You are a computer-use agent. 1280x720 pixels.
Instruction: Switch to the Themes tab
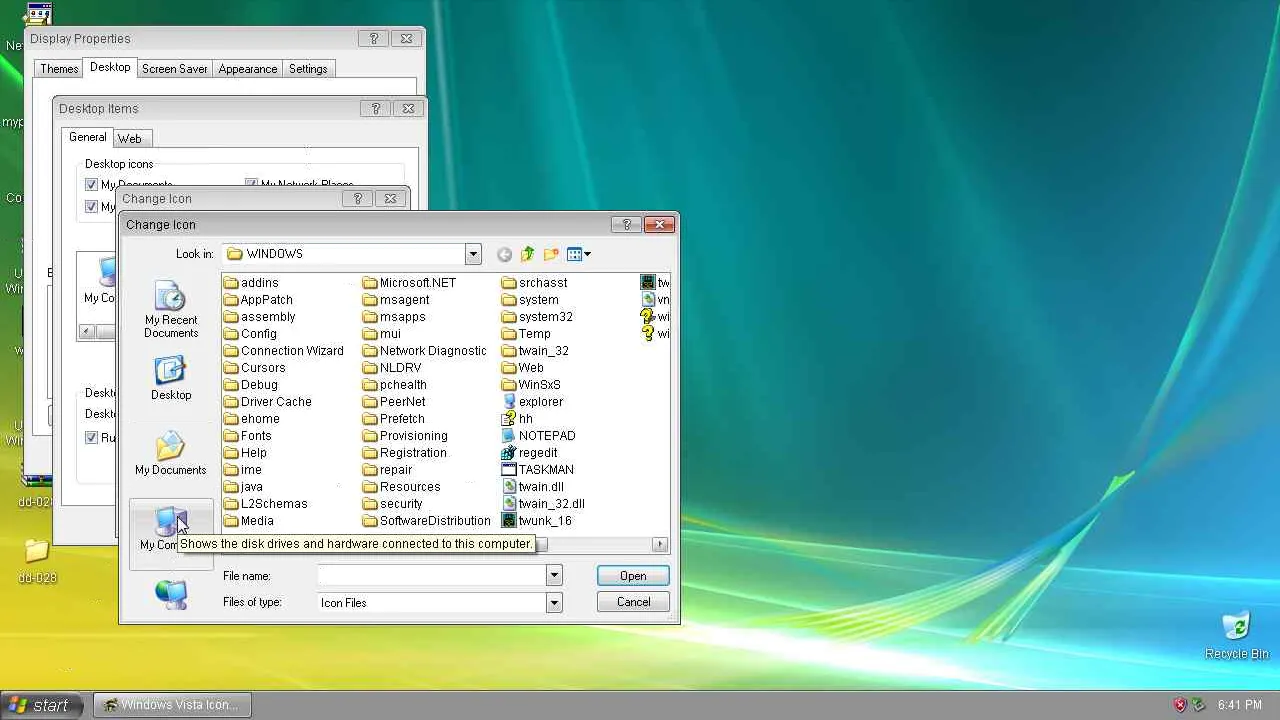pos(59,69)
